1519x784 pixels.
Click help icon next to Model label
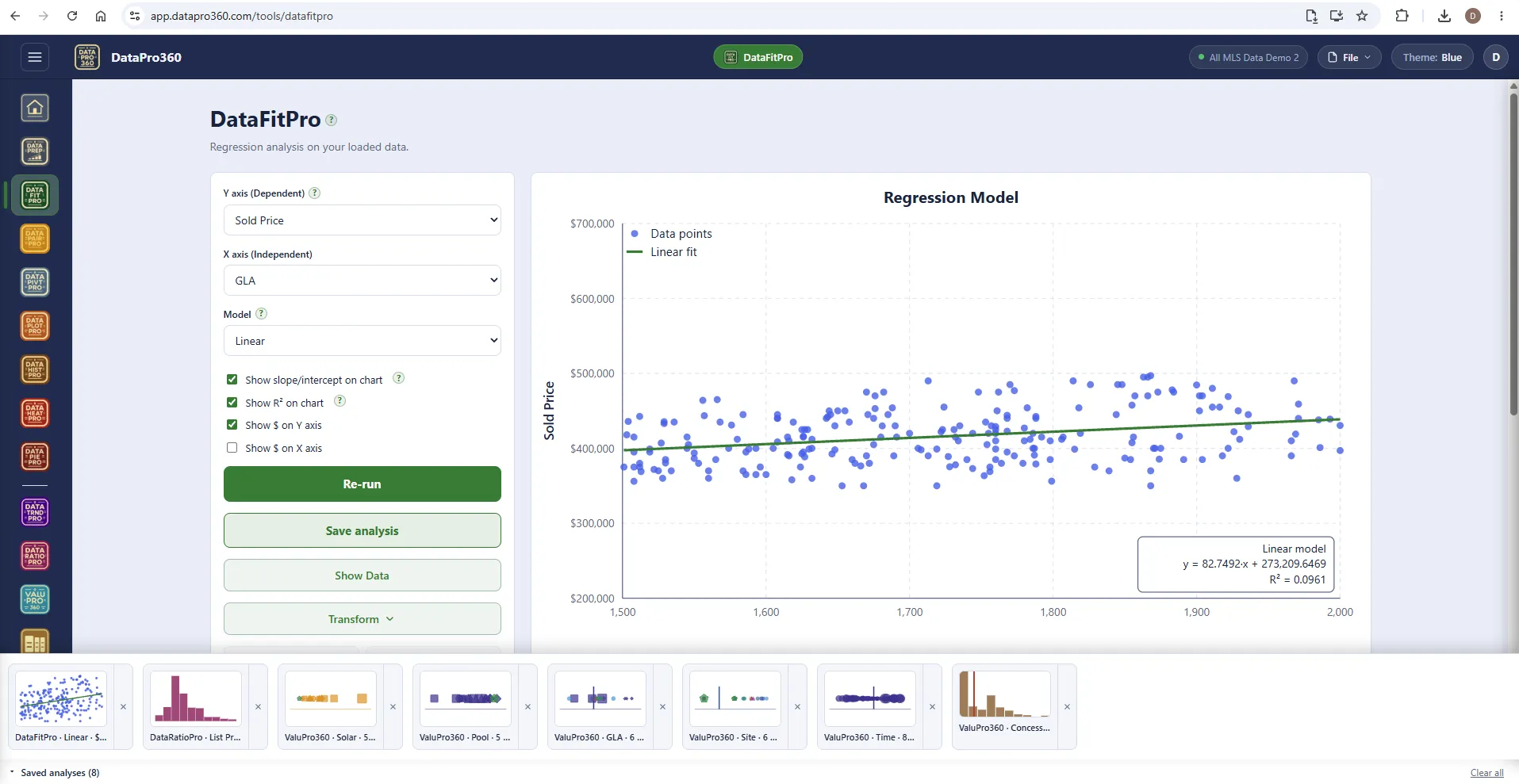pyautogui.click(x=261, y=314)
